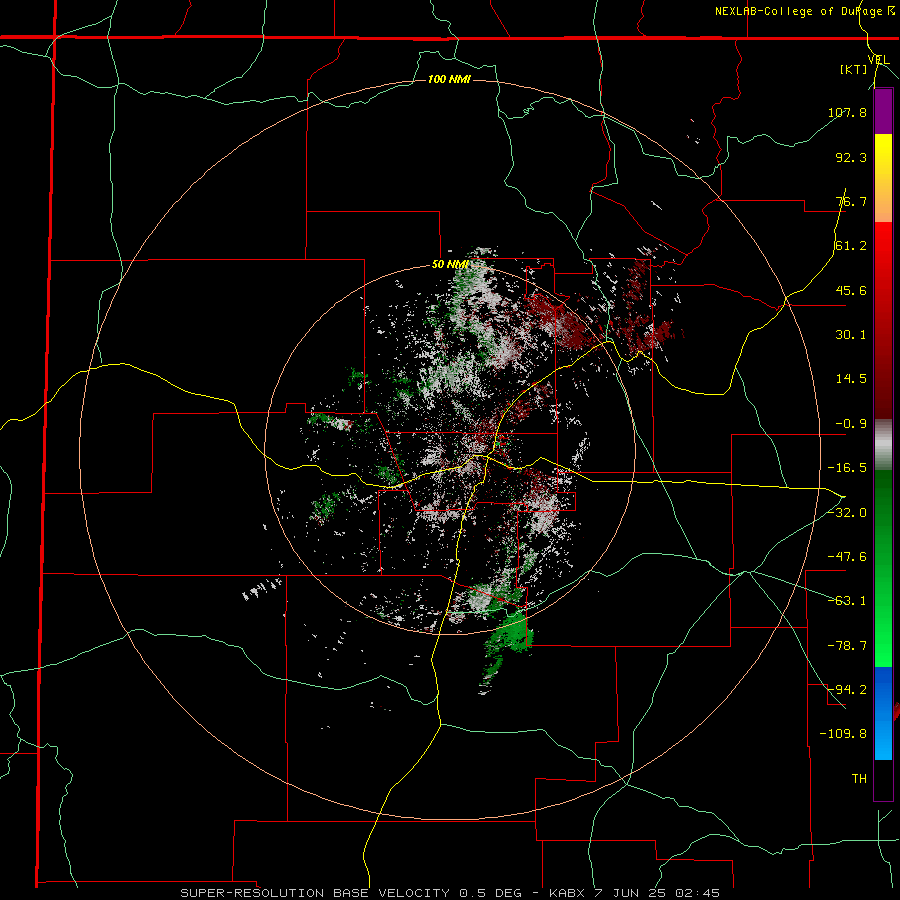Click the 107.8 velocity scale value
The width and height of the screenshot is (900, 900).
point(847,112)
